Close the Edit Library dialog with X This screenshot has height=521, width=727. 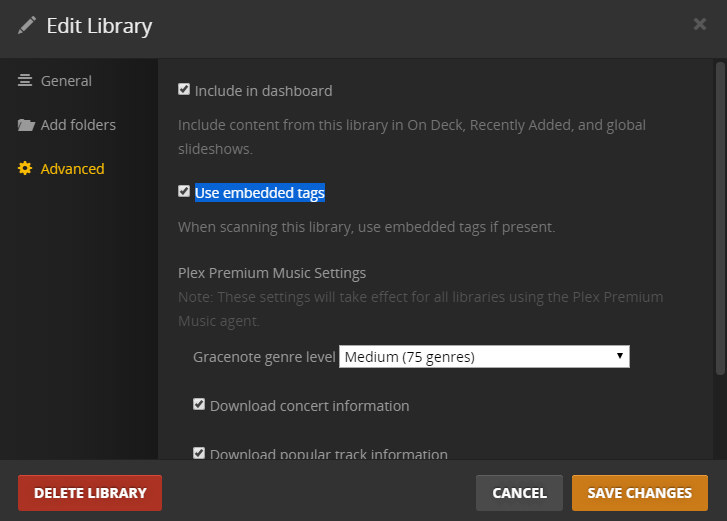[x=700, y=24]
